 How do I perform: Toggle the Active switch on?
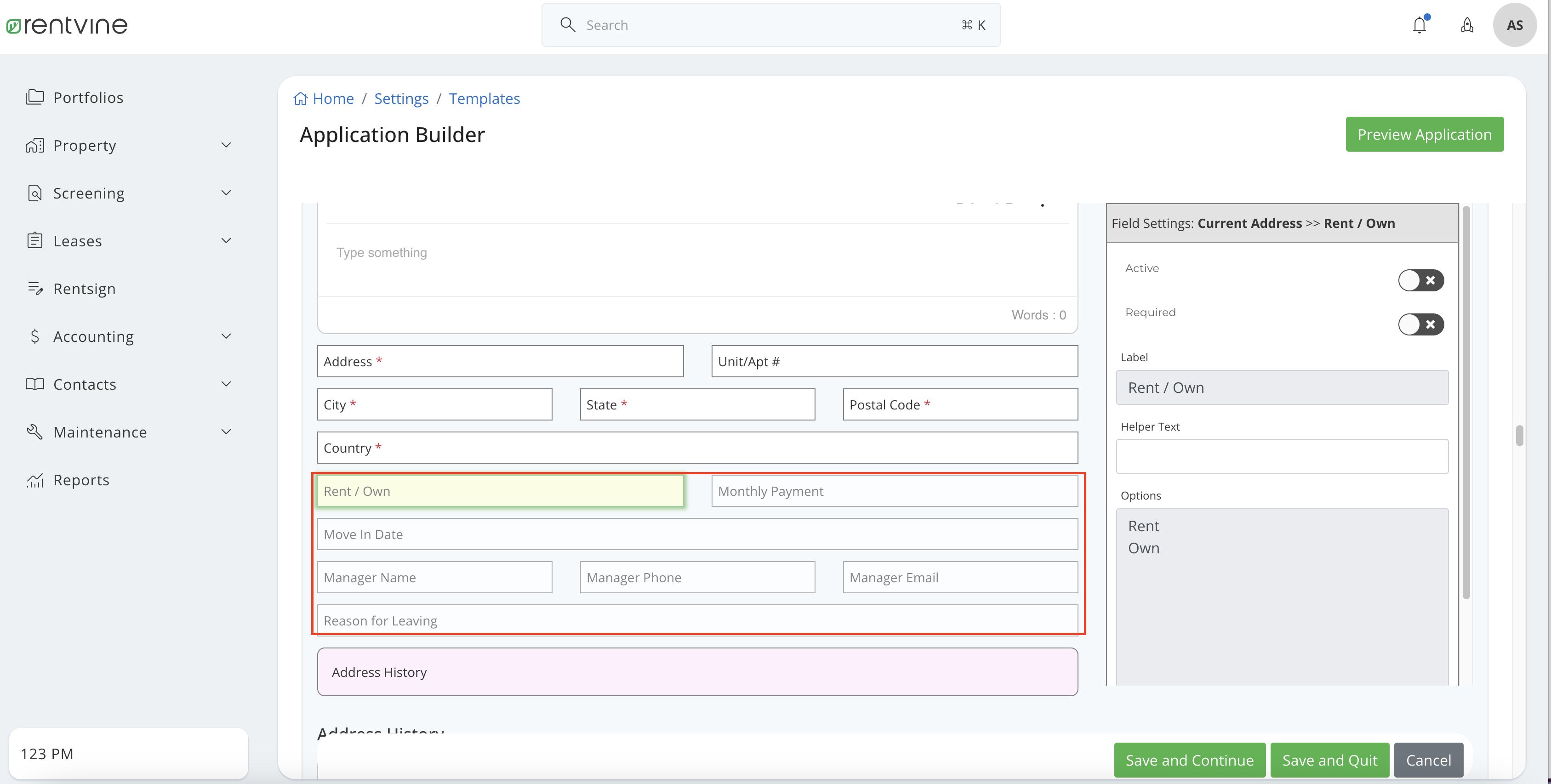[1420, 280]
